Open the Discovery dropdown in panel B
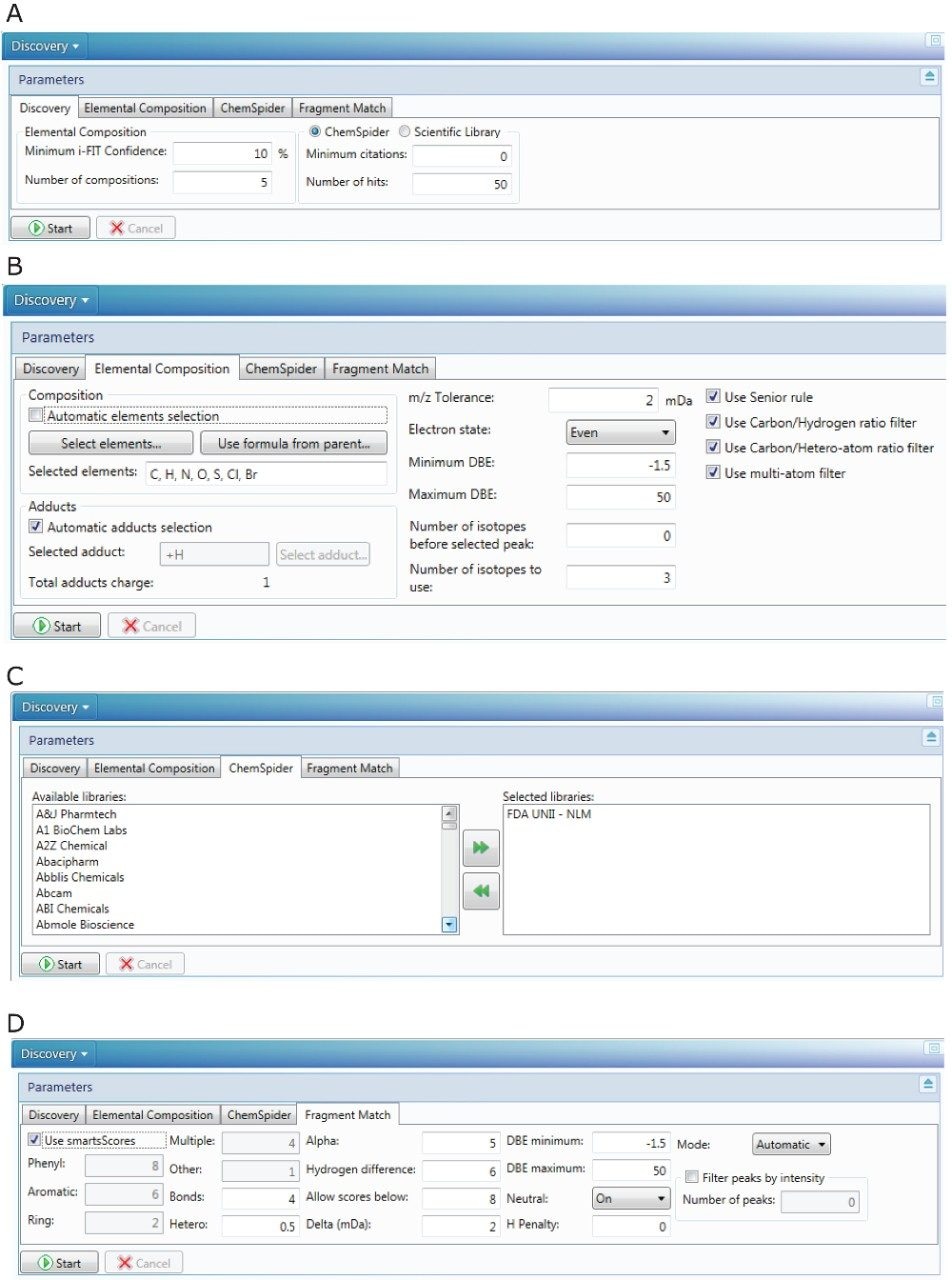This screenshot has height=1280, width=952. pyautogui.click(x=50, y=299)
